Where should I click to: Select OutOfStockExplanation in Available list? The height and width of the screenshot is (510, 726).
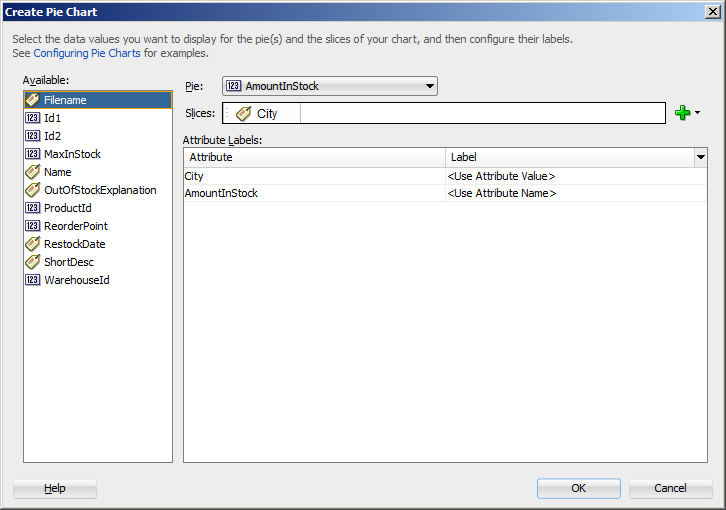[x=98, y=190]
